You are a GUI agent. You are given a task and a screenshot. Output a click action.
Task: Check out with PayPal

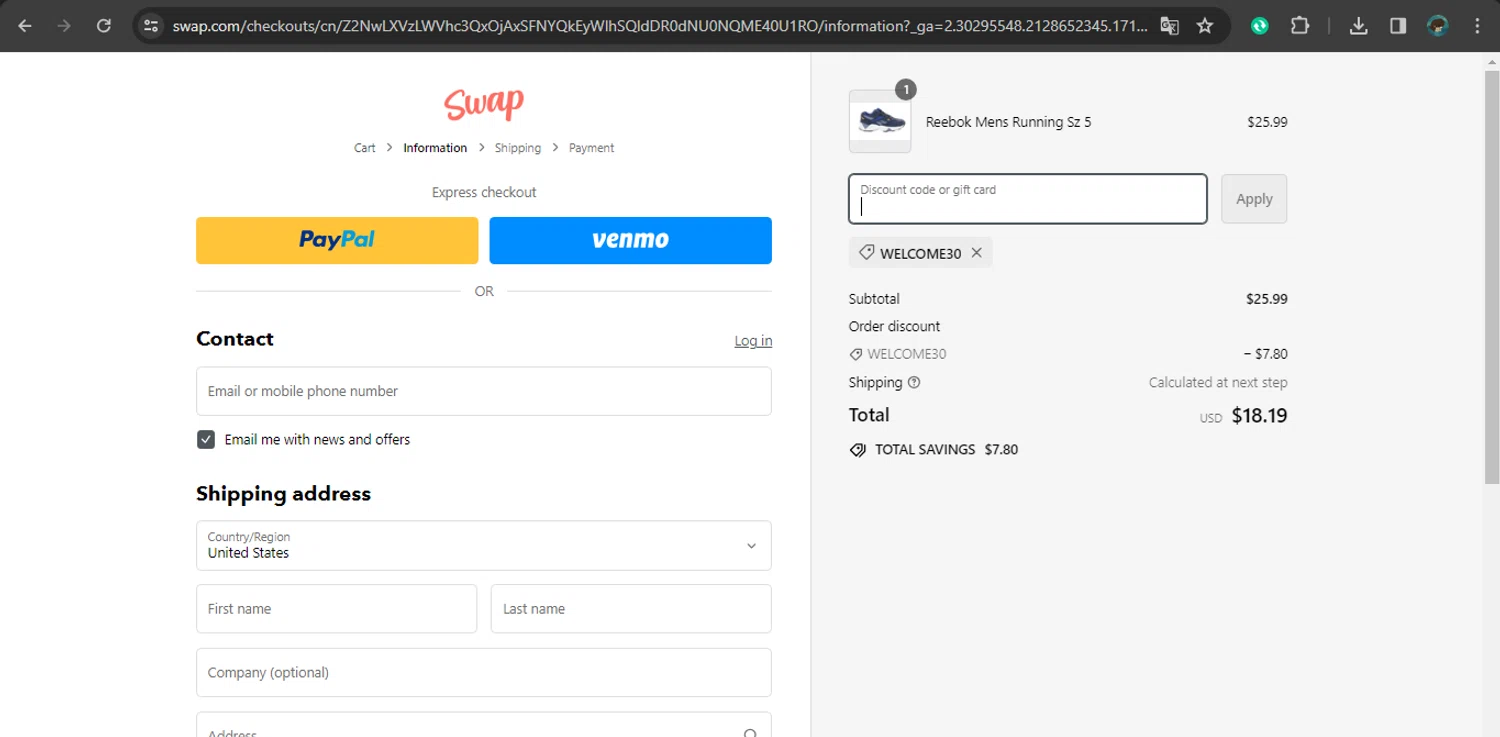pyautogui.click(x=337, y=240)
